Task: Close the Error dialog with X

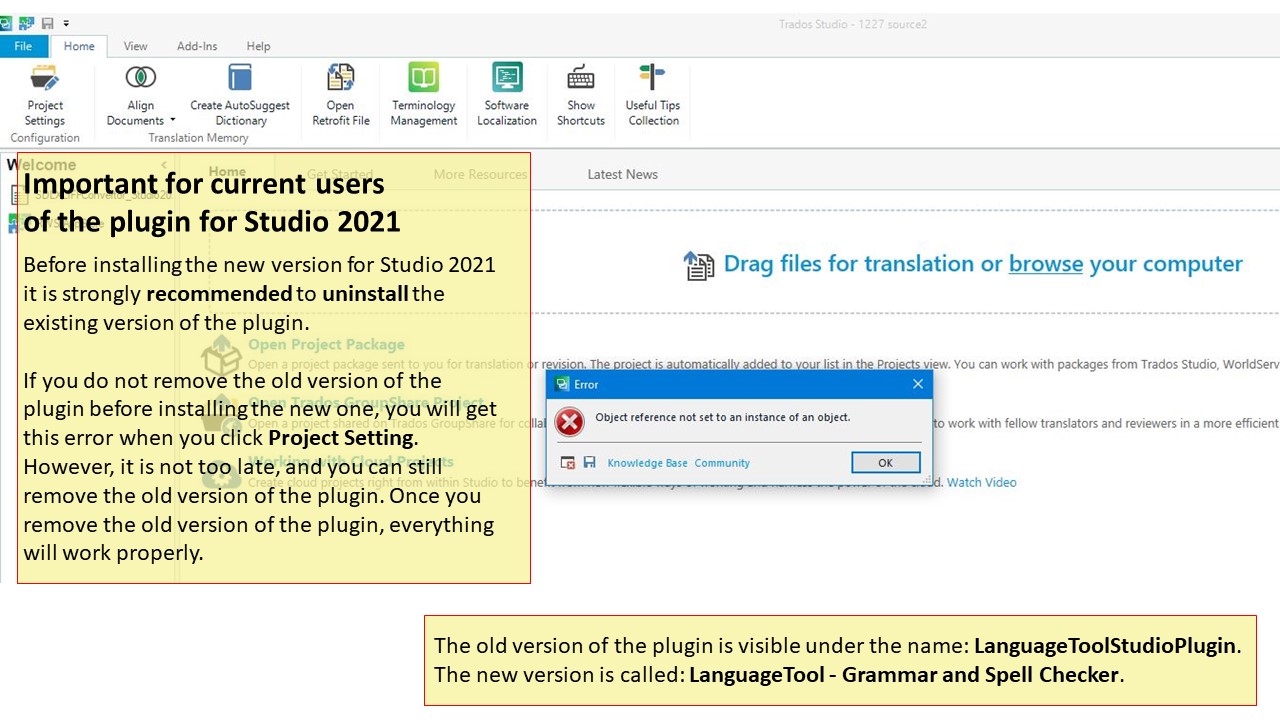Action: click(x=918, y=384)
